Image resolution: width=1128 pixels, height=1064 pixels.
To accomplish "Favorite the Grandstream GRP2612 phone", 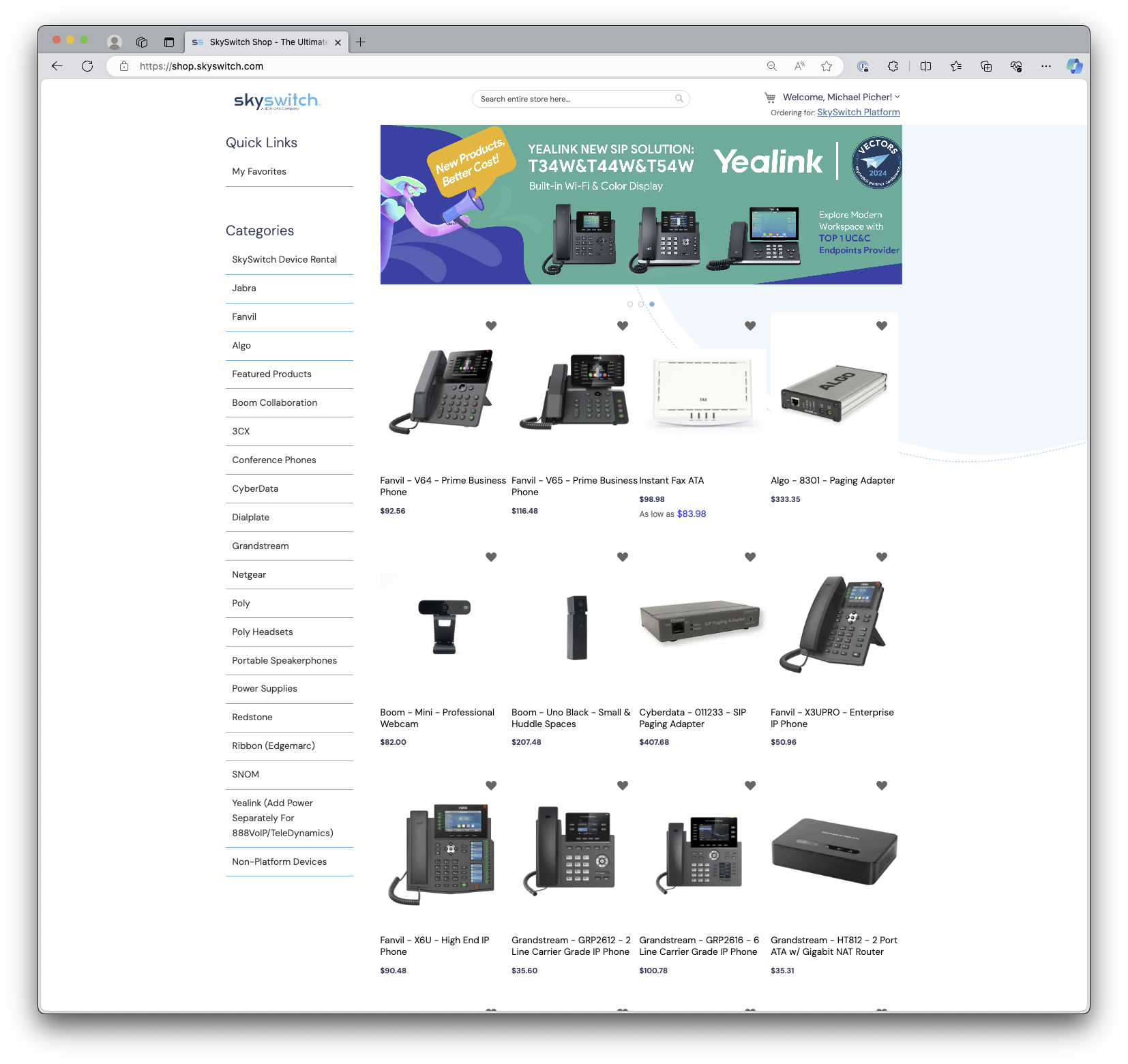I will (x=623, y=786).
